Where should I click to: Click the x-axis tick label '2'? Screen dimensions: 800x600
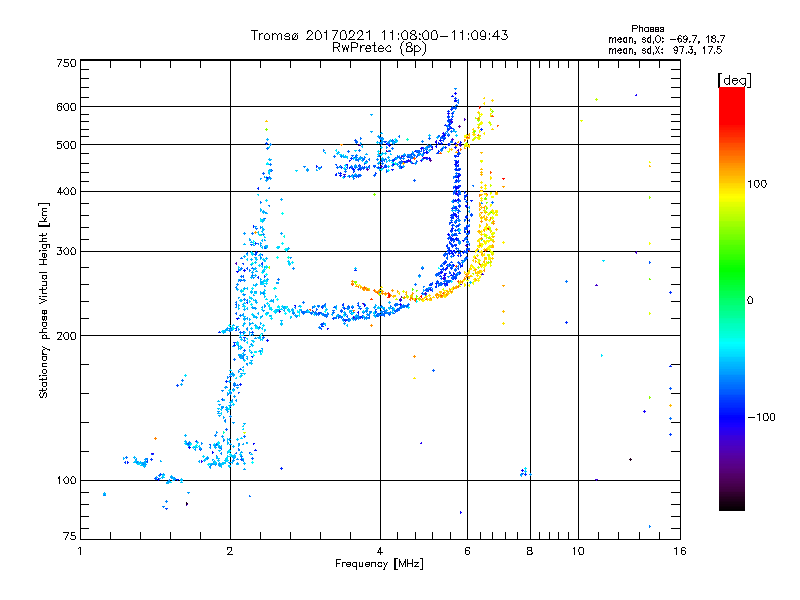pos(230,551)
